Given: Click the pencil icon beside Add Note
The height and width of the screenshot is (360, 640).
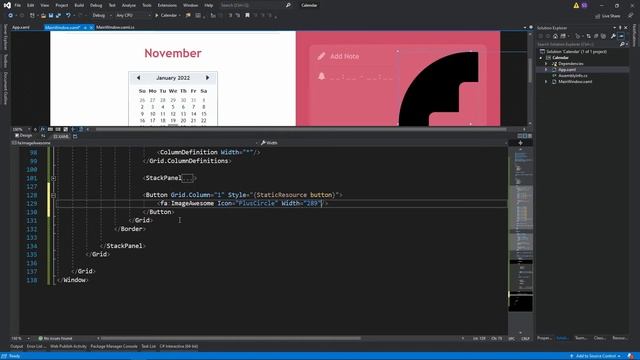Looking at the screenshot, I should (321, 56).
